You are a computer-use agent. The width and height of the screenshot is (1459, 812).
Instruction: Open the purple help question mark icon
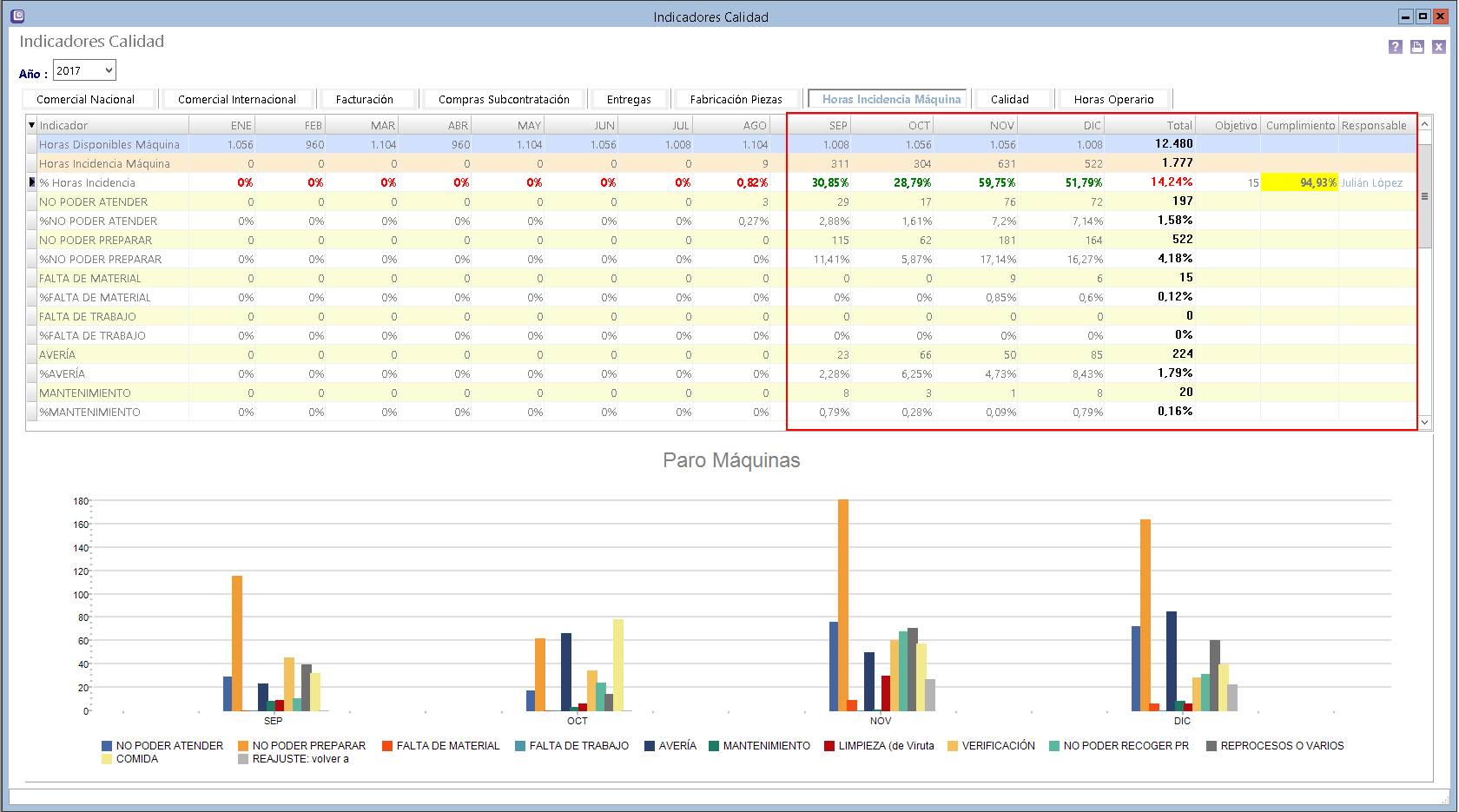coord(1395,47)
